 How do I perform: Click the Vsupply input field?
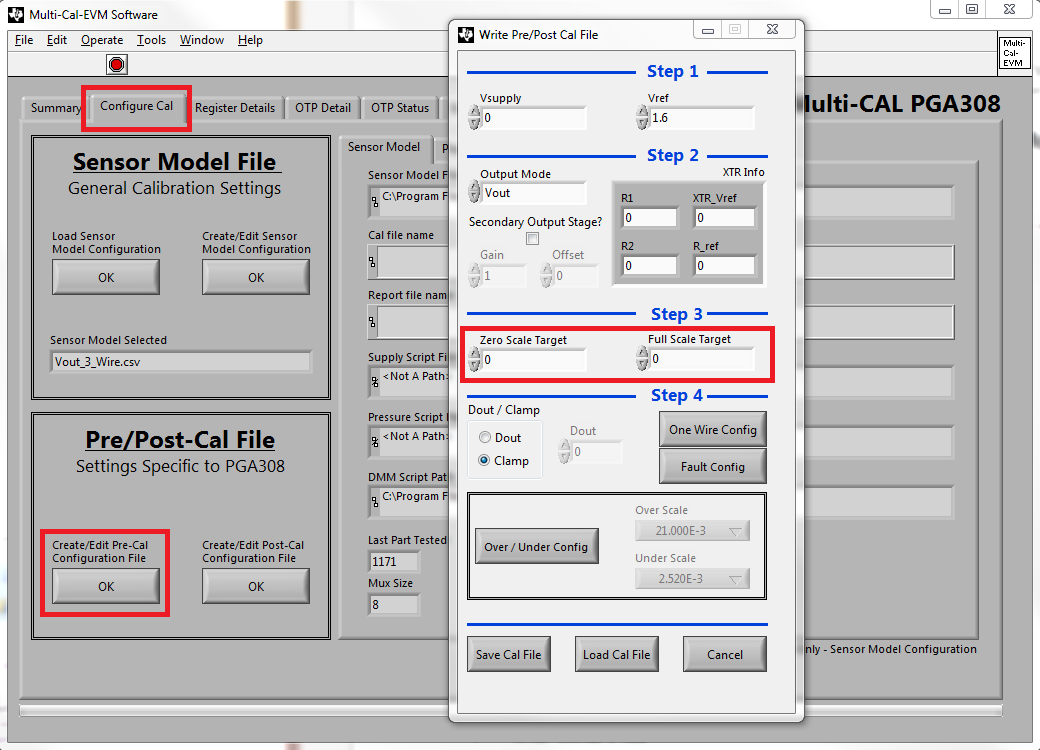click(534, 118)
